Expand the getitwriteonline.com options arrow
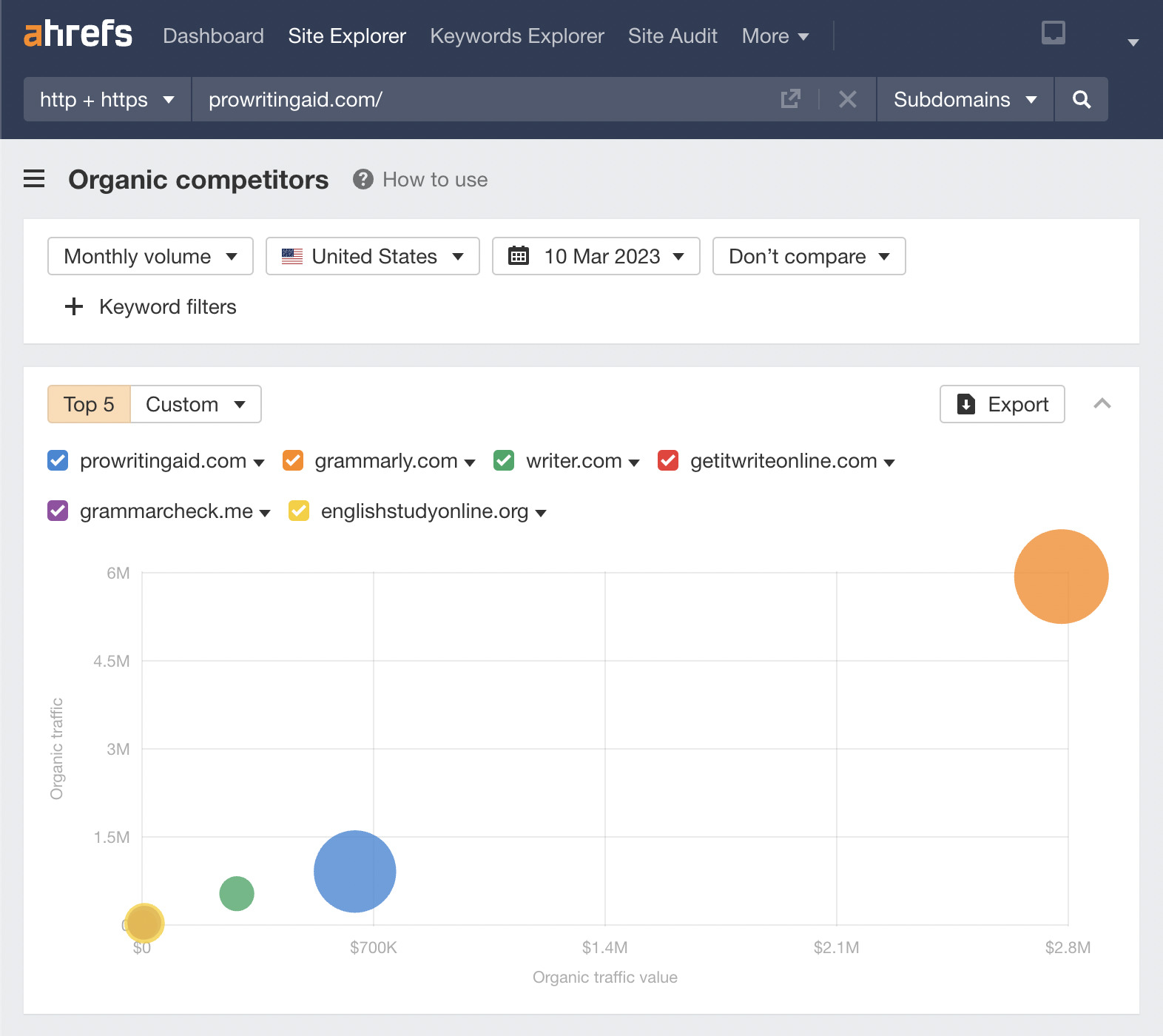This screenshot has height=1036, width=1163. coord(889,463)
